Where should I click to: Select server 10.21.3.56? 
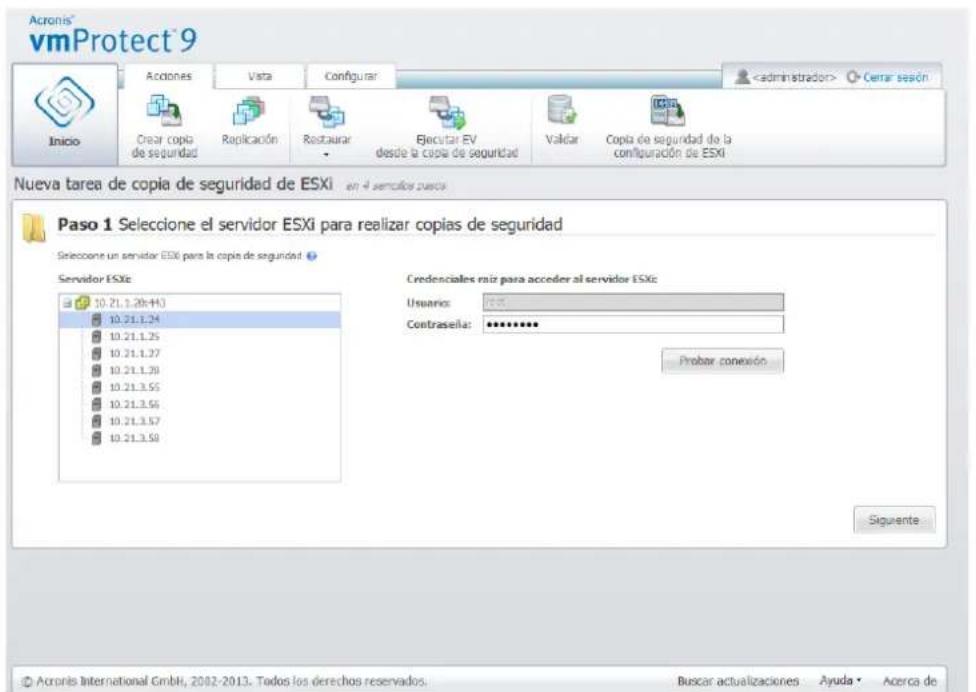[x=134, y=404]
